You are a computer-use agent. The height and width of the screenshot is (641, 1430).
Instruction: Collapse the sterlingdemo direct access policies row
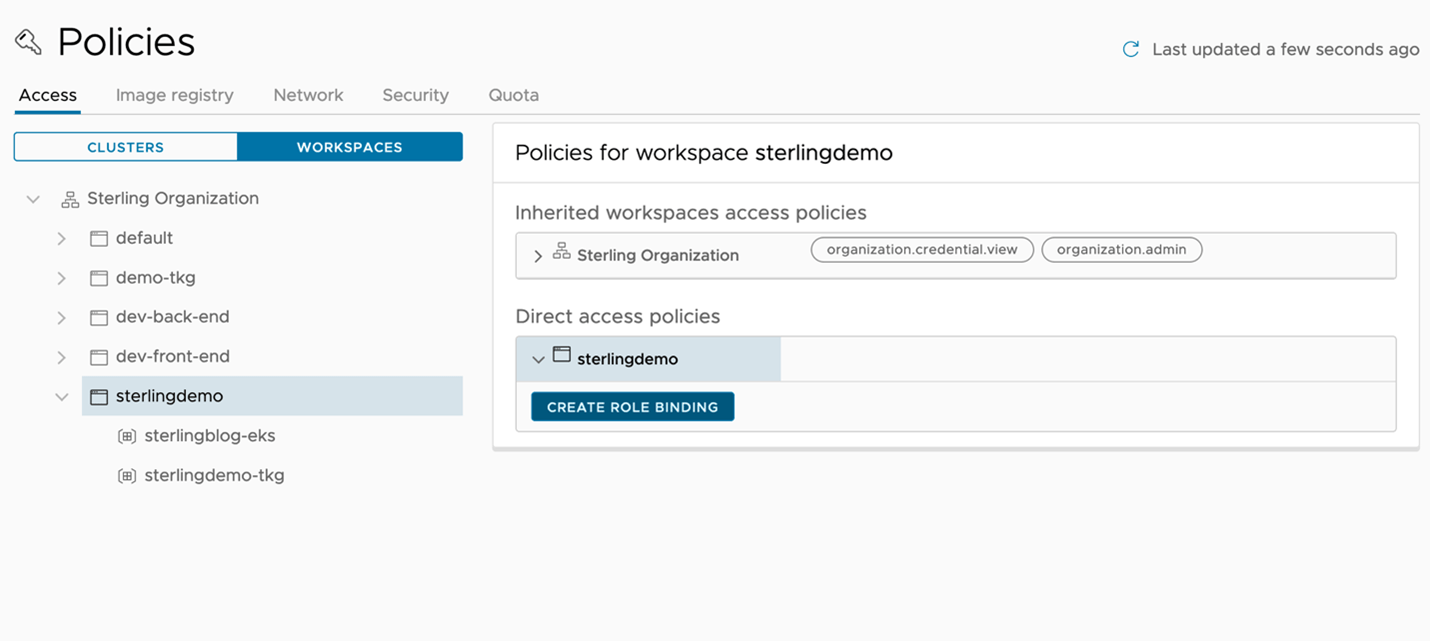click(x=538, y=360)
